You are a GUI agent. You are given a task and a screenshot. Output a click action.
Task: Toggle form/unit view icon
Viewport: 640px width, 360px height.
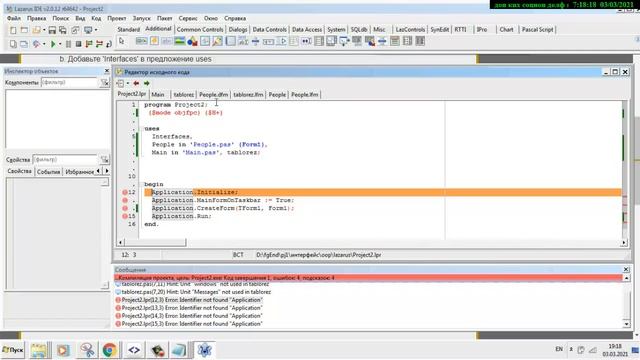[x=75, y=30]
